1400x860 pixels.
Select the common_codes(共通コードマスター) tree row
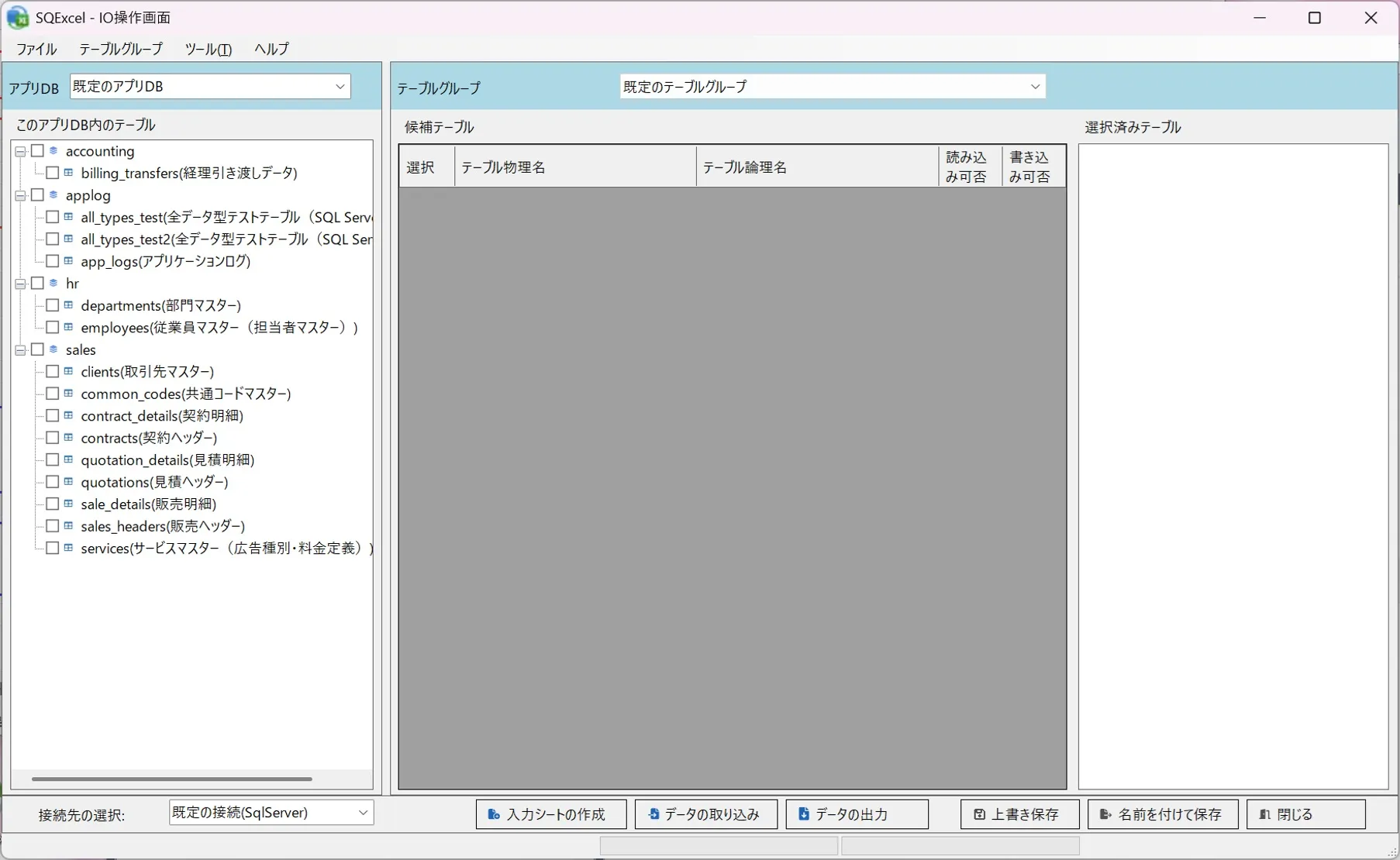(x=186, y=394)
